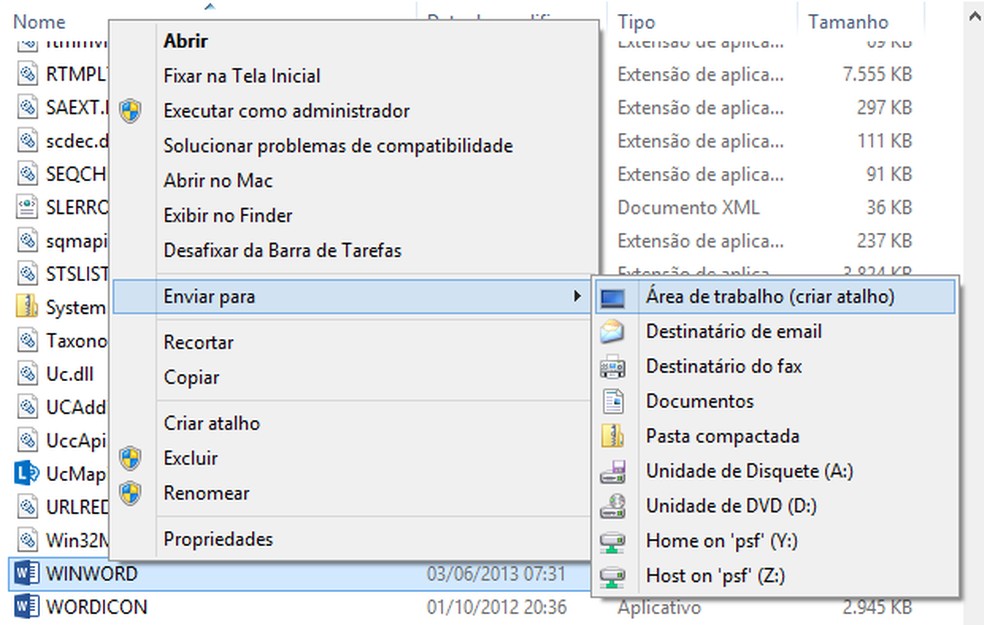Choose Abrir no Mac

click(x=218, y=181)
